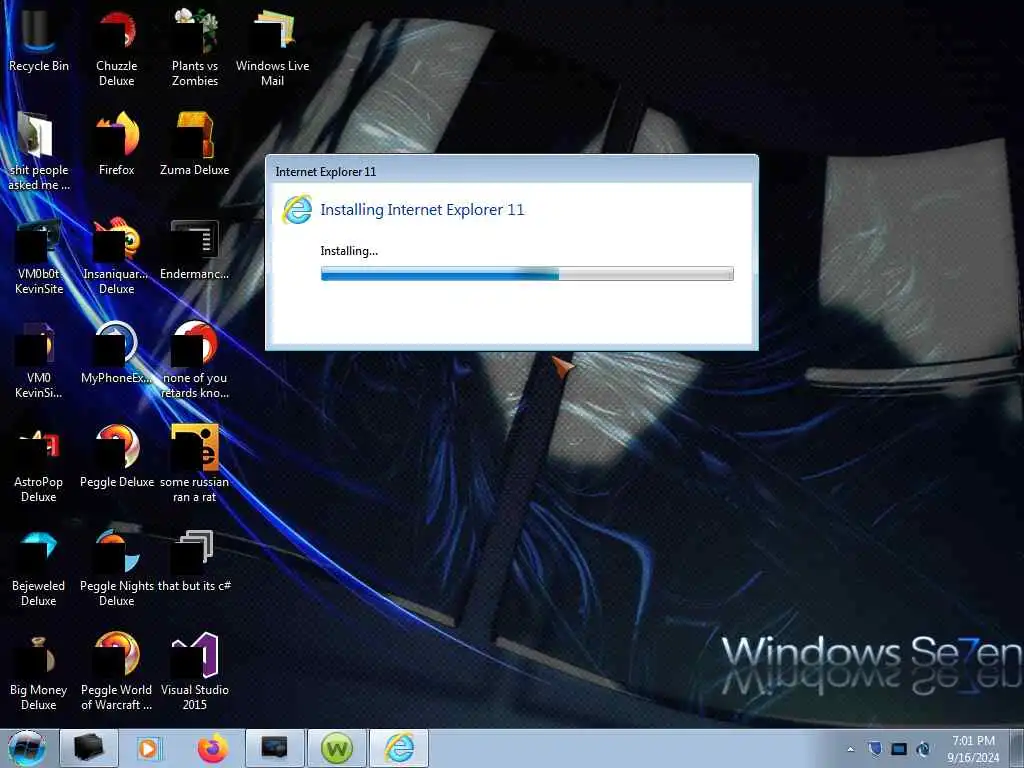Launch Chuzzle Deluxe from the desktop
1024x768 pixels.
116,46
